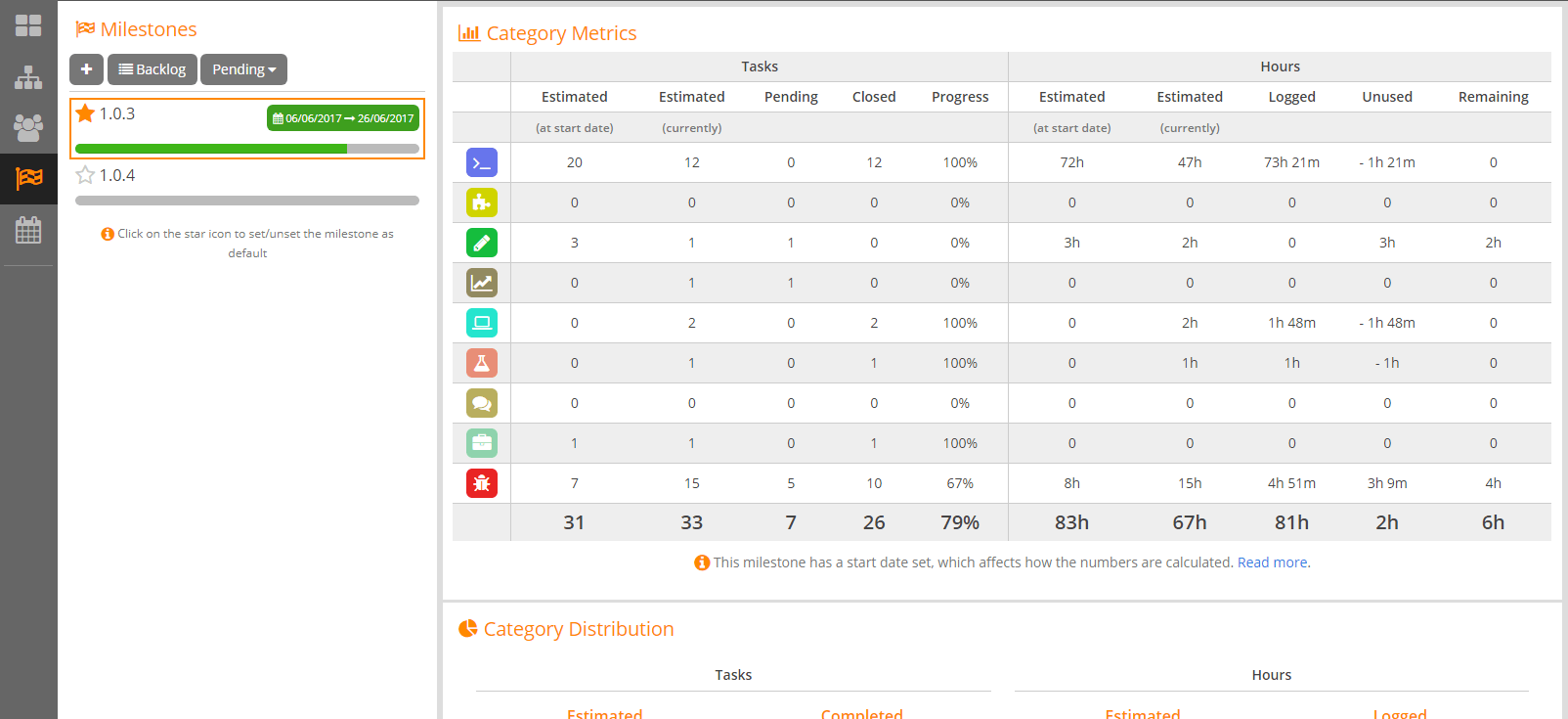Click the 06/06/2017 date range badge
Image resolution: width=1568 pixels, height=719 pixels.
coord(342,118)
